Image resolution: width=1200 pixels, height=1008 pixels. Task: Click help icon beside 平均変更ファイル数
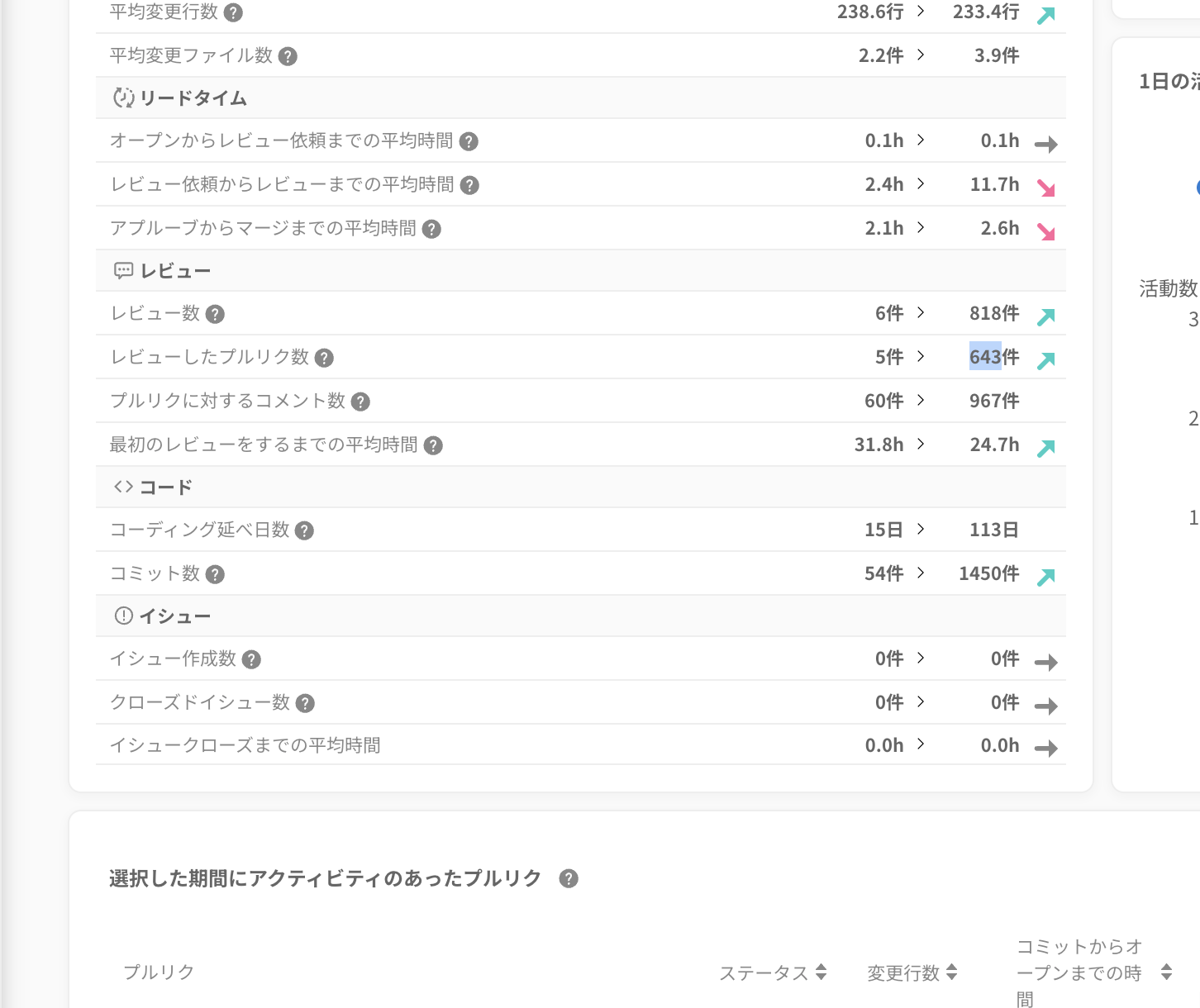pyautogui.click(x=288, y=56)
